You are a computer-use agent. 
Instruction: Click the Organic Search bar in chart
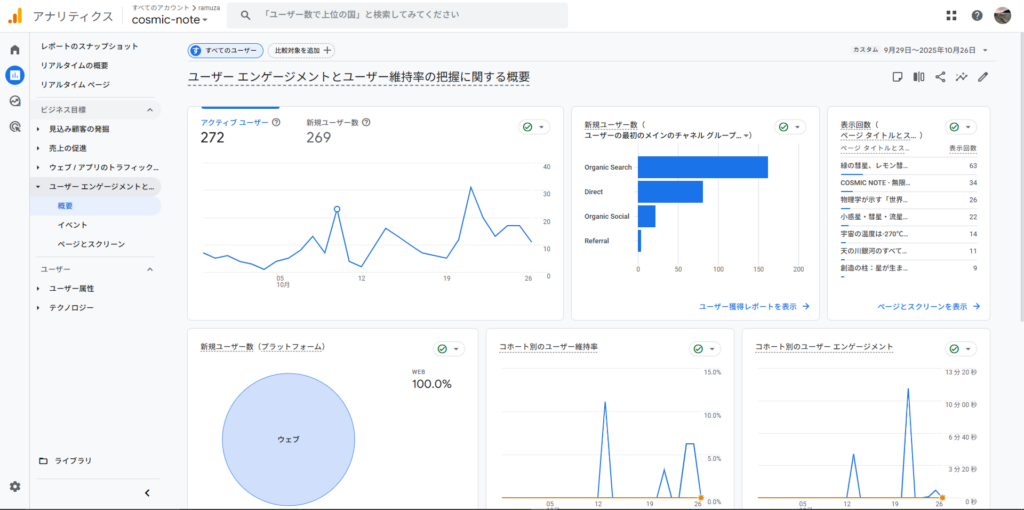pyautogui.click(x=702, y=167)
